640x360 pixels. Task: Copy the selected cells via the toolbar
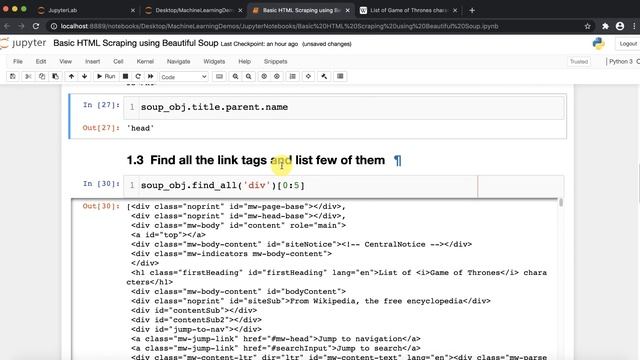[42, 76]
